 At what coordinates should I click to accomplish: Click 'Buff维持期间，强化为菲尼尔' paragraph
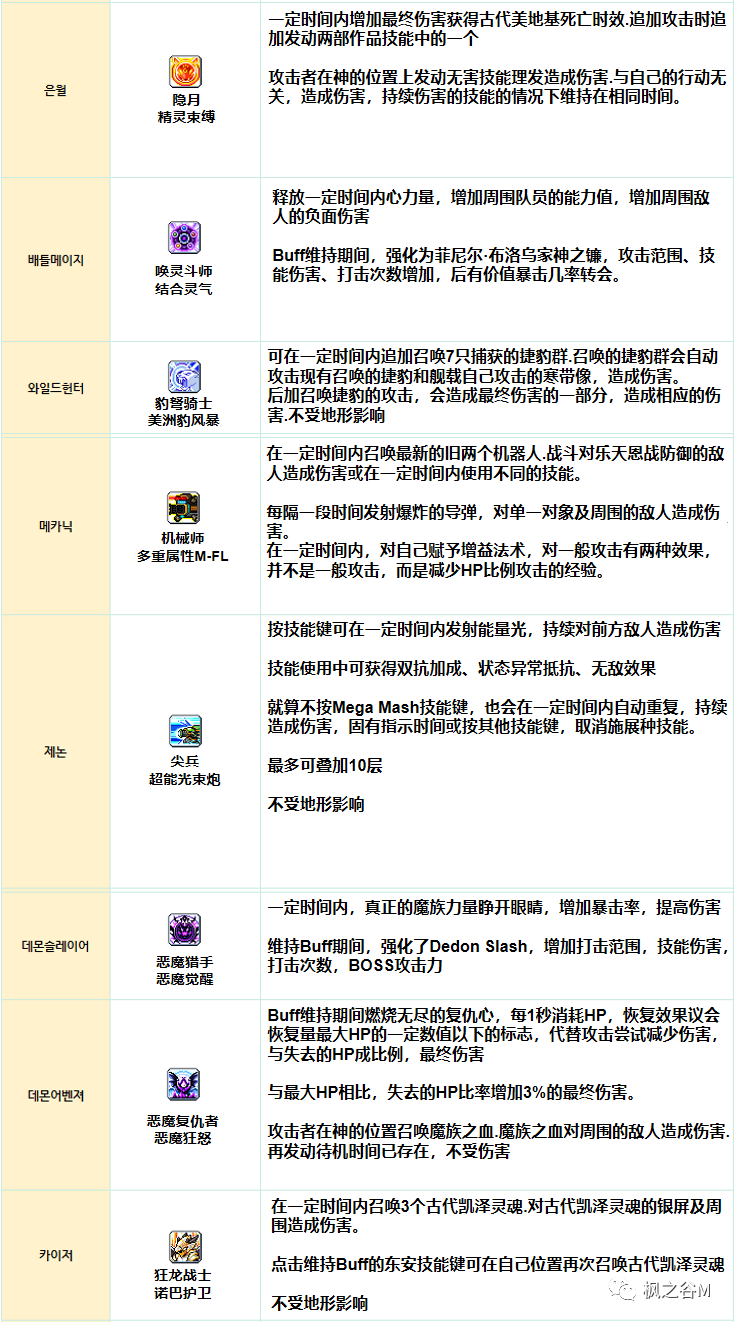[x=494, y=265]
